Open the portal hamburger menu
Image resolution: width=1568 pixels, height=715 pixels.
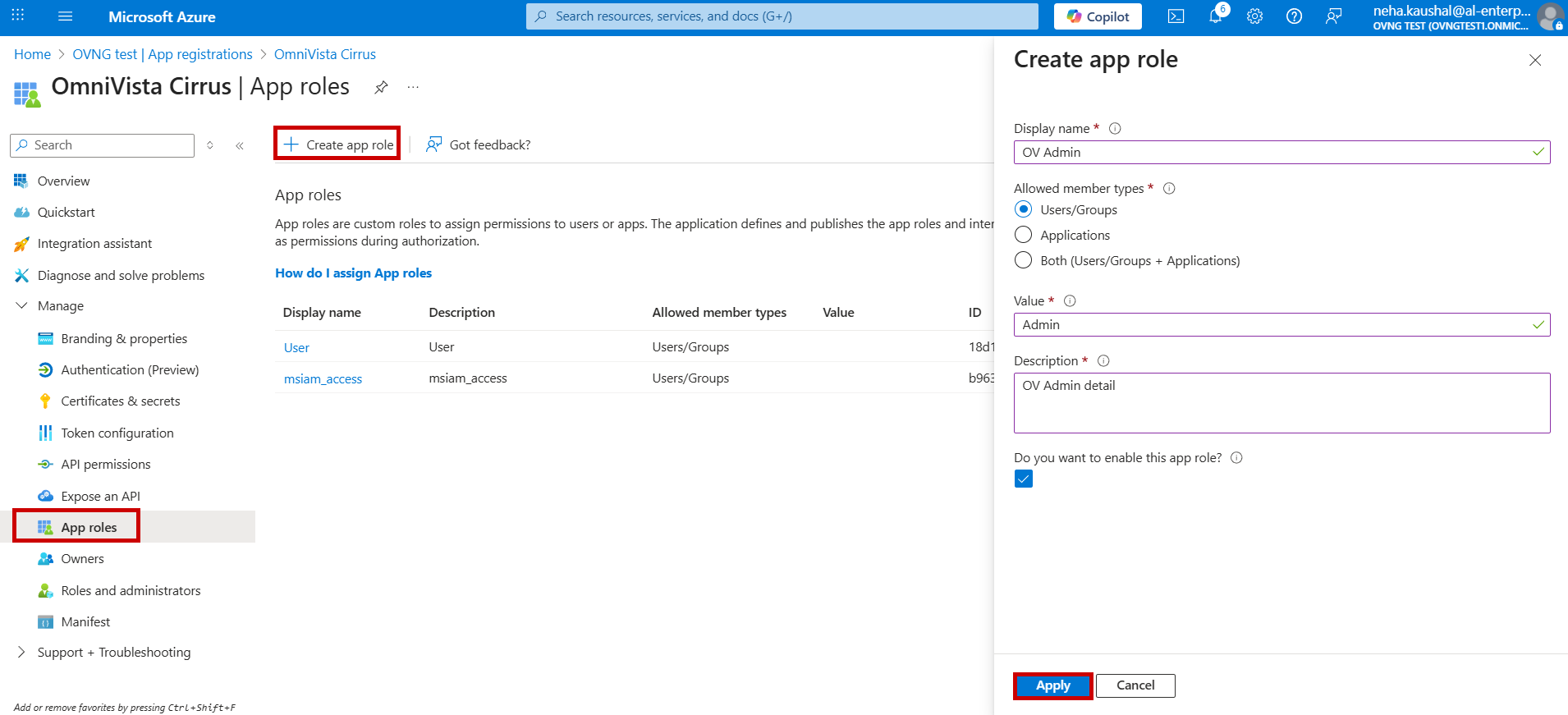[x=66, y=16]
